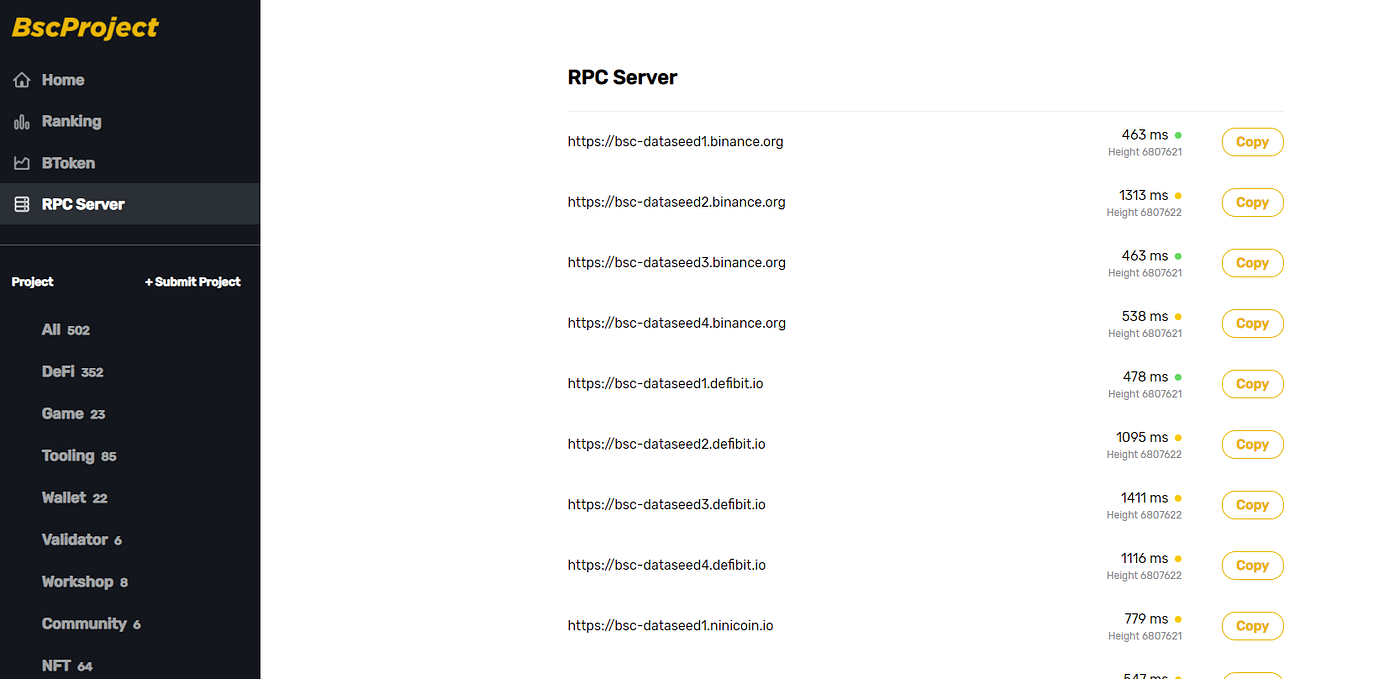Copy the bsc-dataseed1.defibit.io URL
1400x679 pixels.
pyautogui.click(x=1252, y=384)
